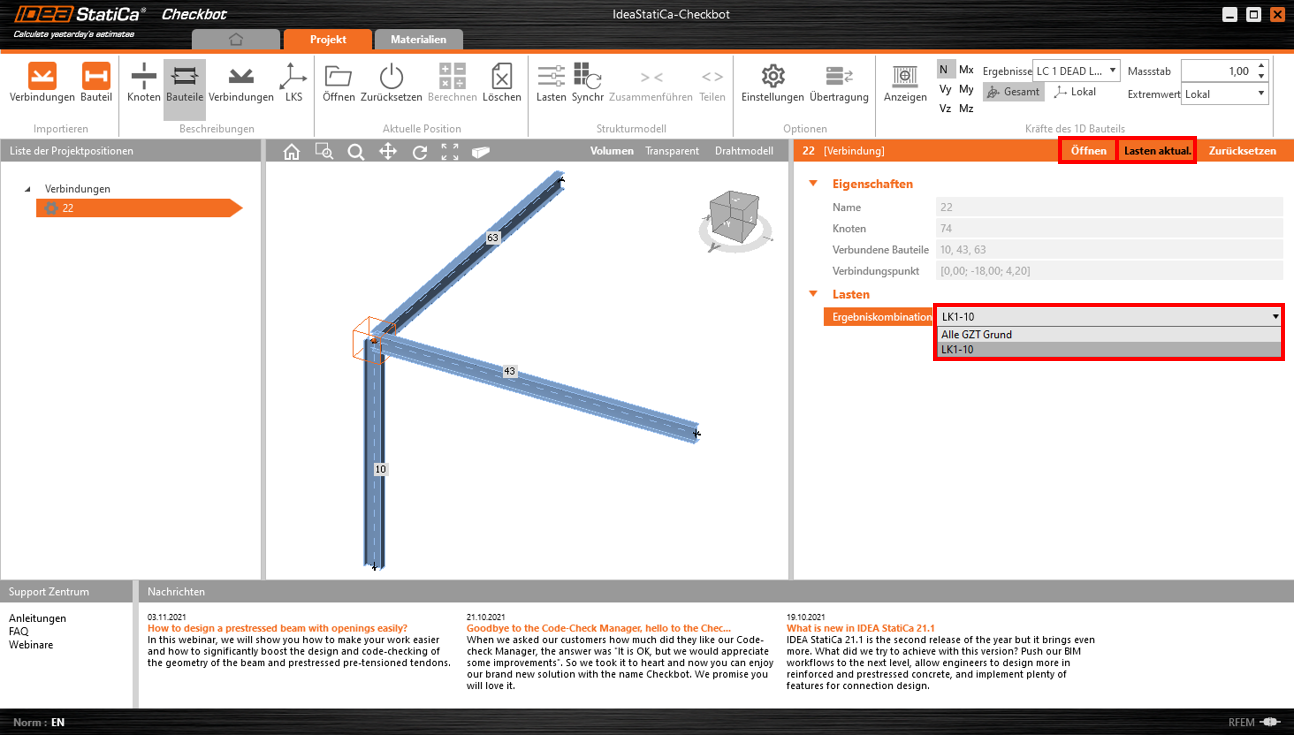The height and width of the screenshot is (735, 1295).
Task: Open the Ergebniskombination dropdown arrow
Action: [x=1275, y=317]
